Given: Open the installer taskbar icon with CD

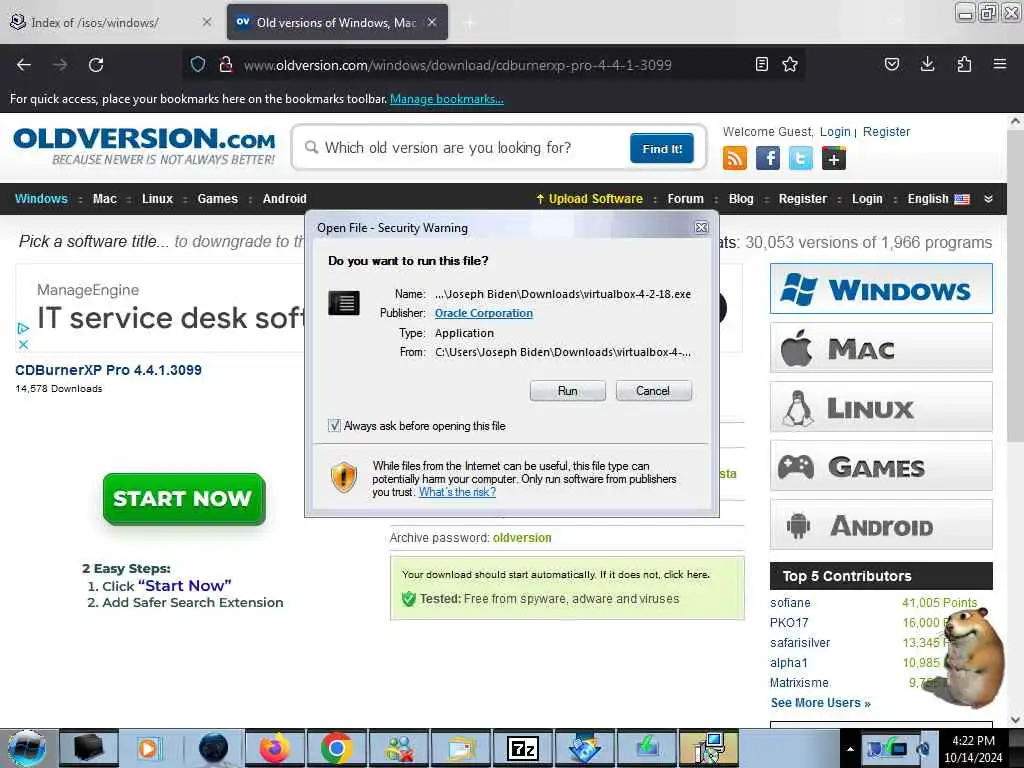Looking at the screenshot, I should click(709, 748).
